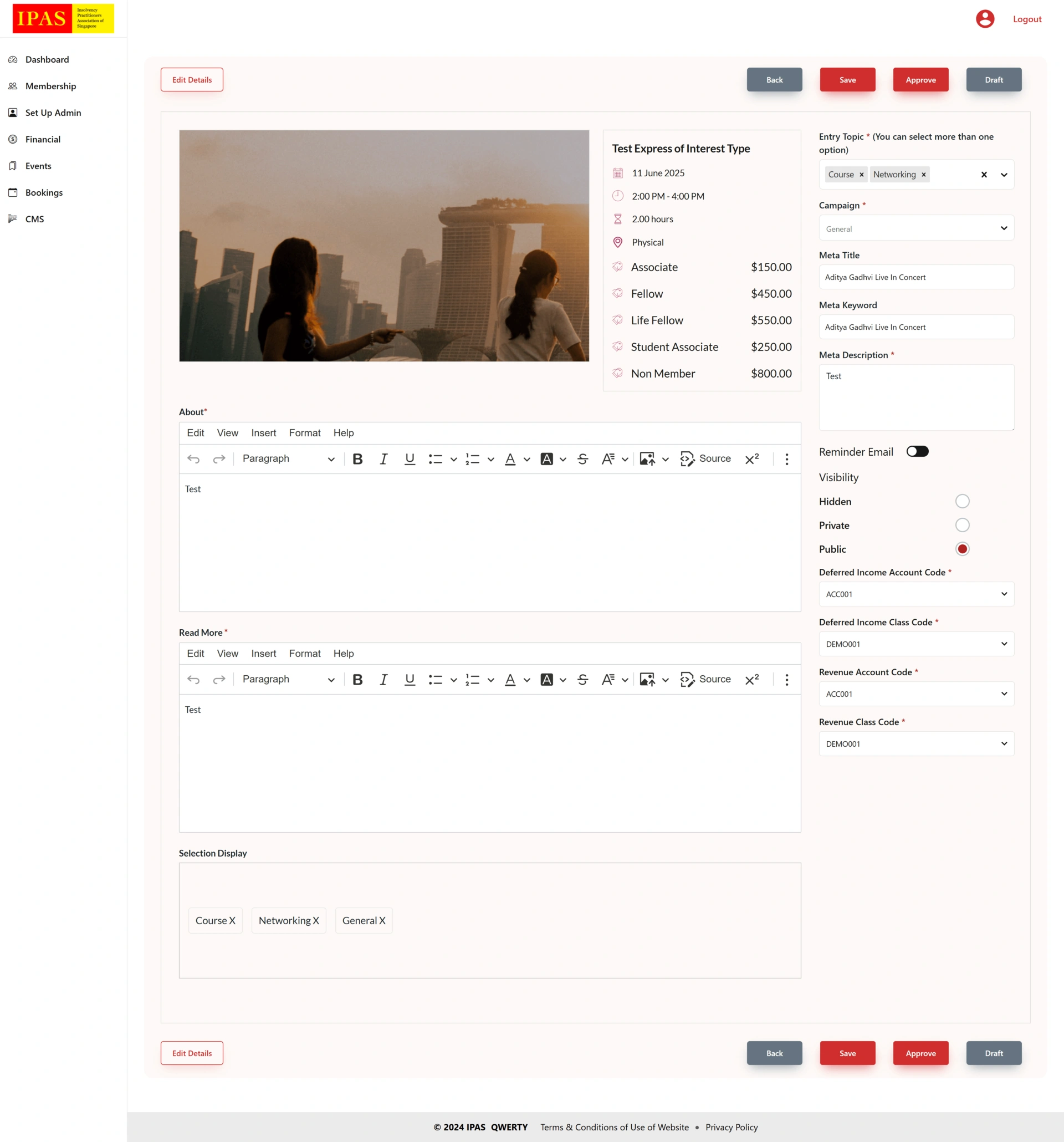Click Undo arrow in Read More editor
Viewport: 1064px width, 1142px height.
click(x=193, y=679)
